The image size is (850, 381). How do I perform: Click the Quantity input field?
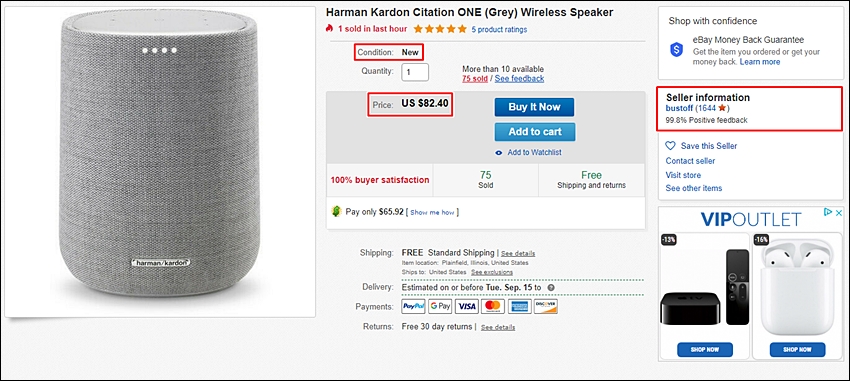(x=415, y=72)
